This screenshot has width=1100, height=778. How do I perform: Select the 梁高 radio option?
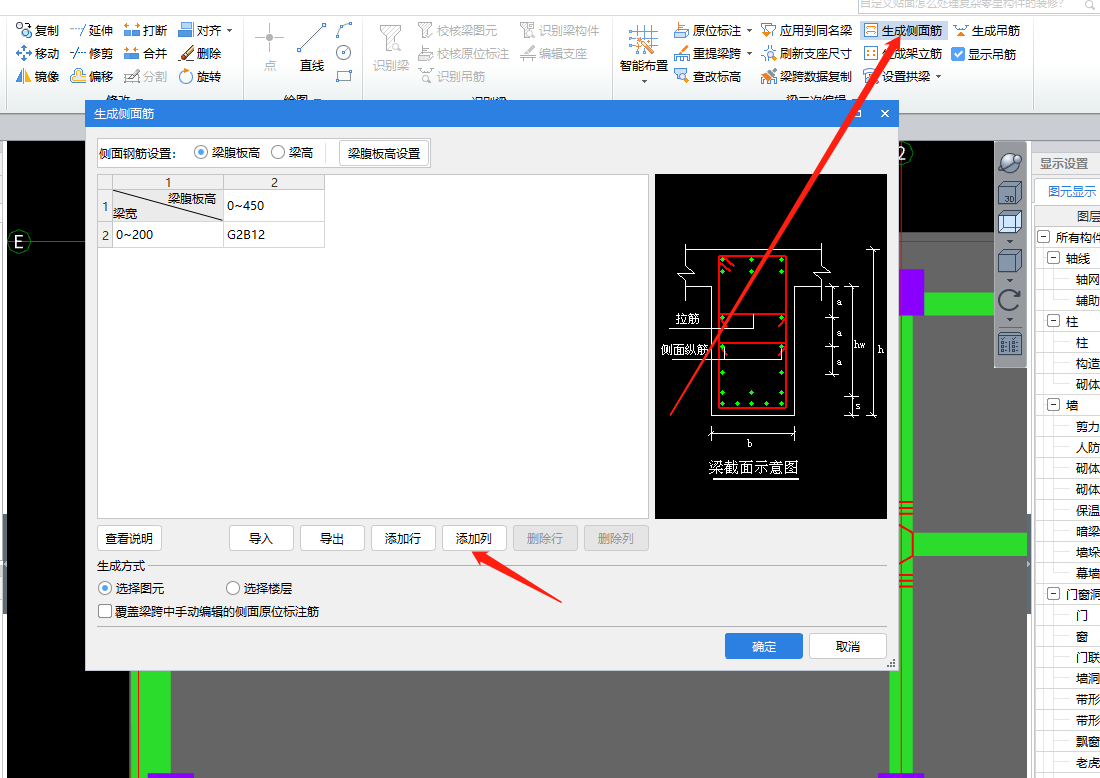pyautogui.click(x=278, y=152)
